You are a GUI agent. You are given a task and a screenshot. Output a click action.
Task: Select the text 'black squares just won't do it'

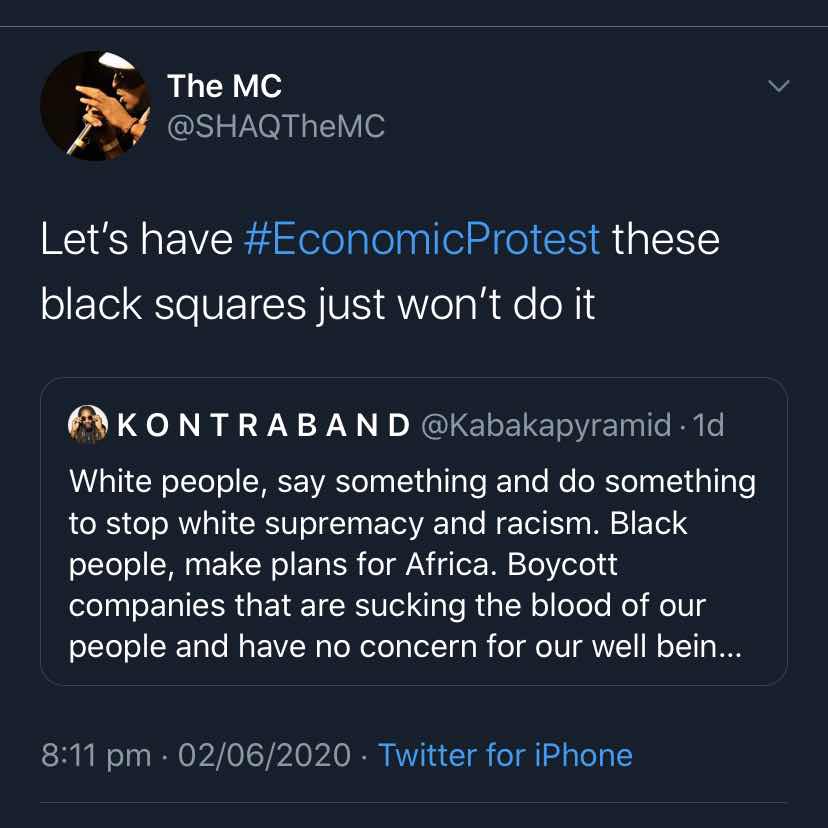point(318,305)
